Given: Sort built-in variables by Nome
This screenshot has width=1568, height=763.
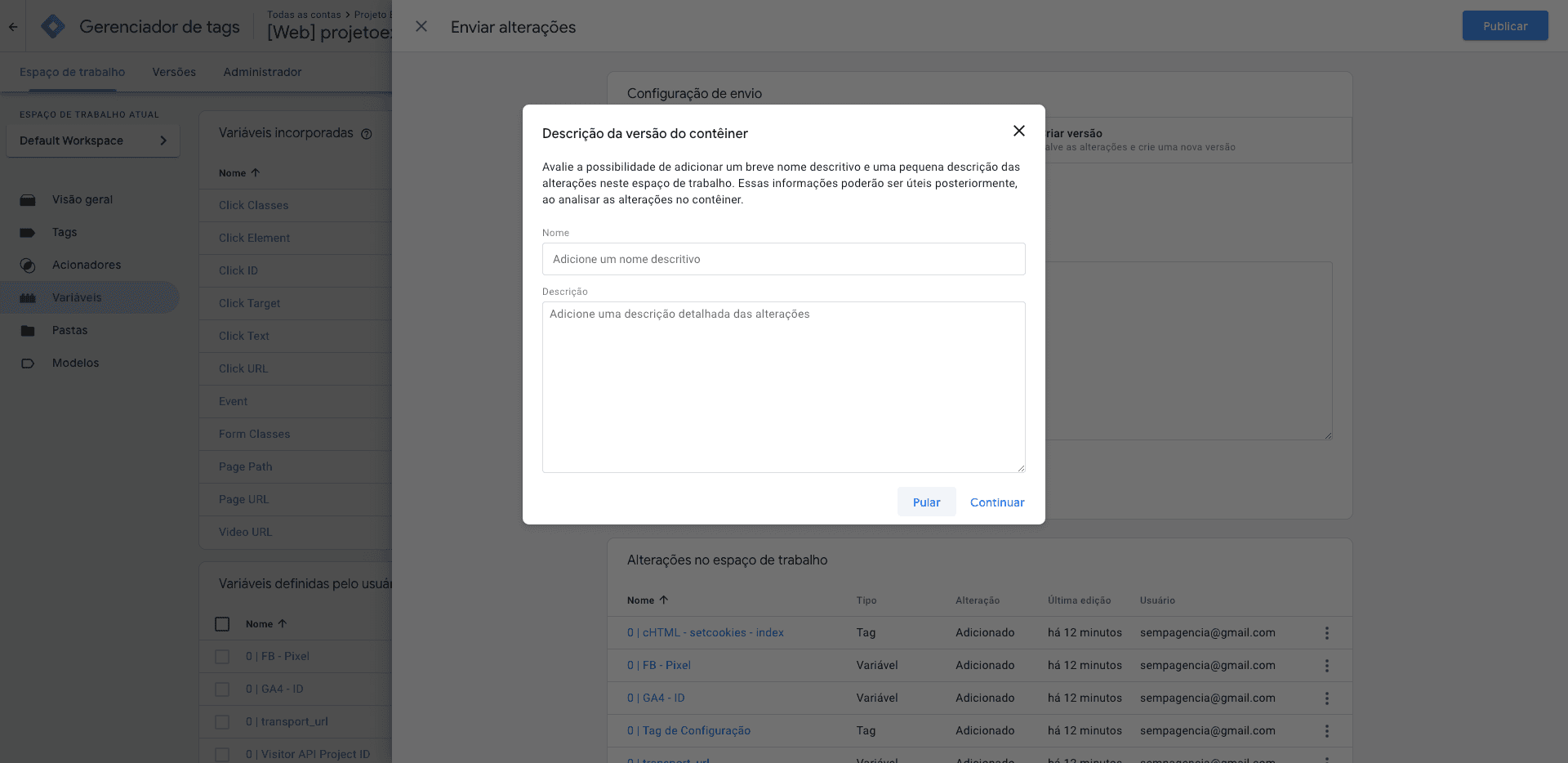Looking at the screenshot, I should coord(239,173).
